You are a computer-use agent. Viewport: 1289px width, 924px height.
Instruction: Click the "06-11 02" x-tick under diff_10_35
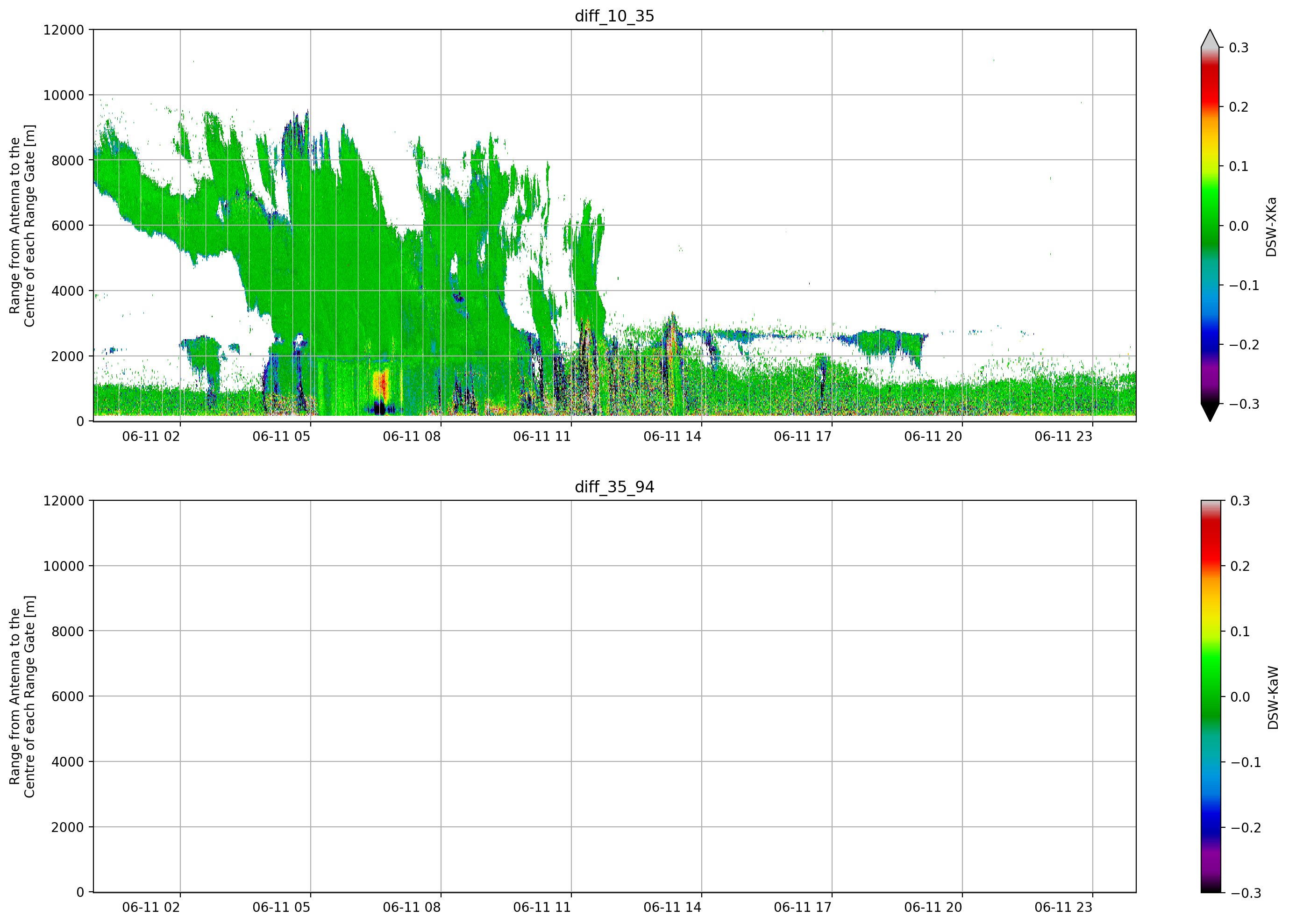click(151, 436)
